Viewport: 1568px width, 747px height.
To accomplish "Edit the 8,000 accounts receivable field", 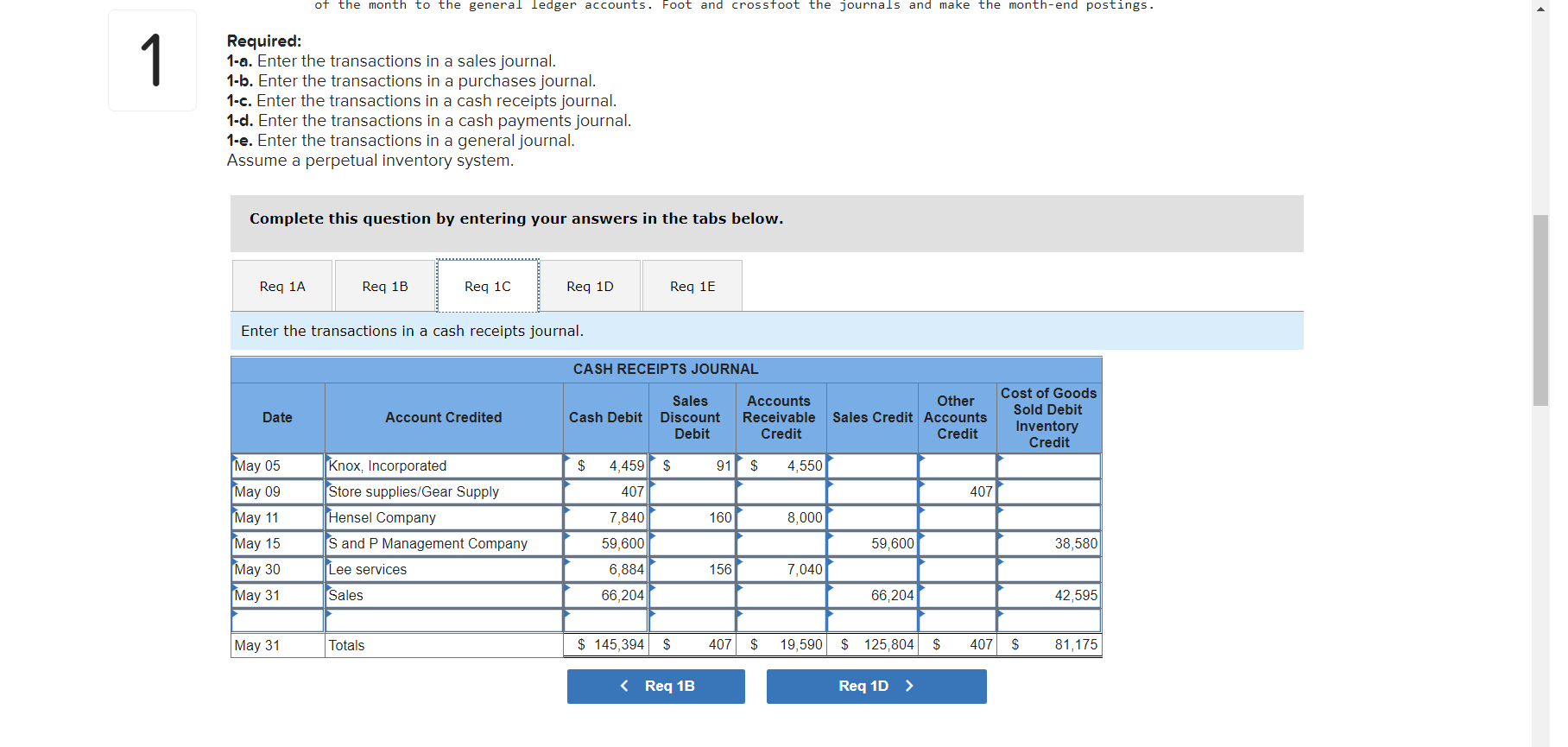I will 781,517.
